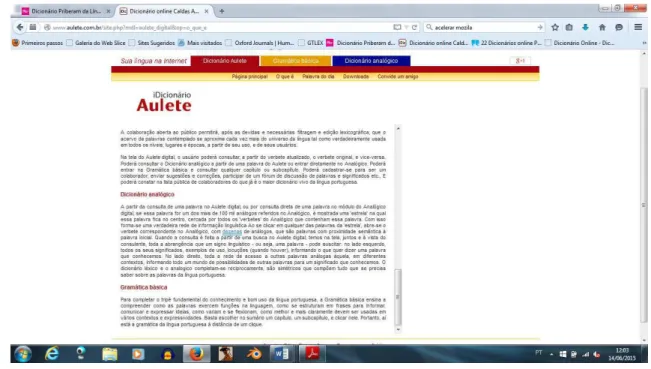Click the search box with 'acelerar mozila'
Screen dimensions: 651x369
[x=484, y=27]
